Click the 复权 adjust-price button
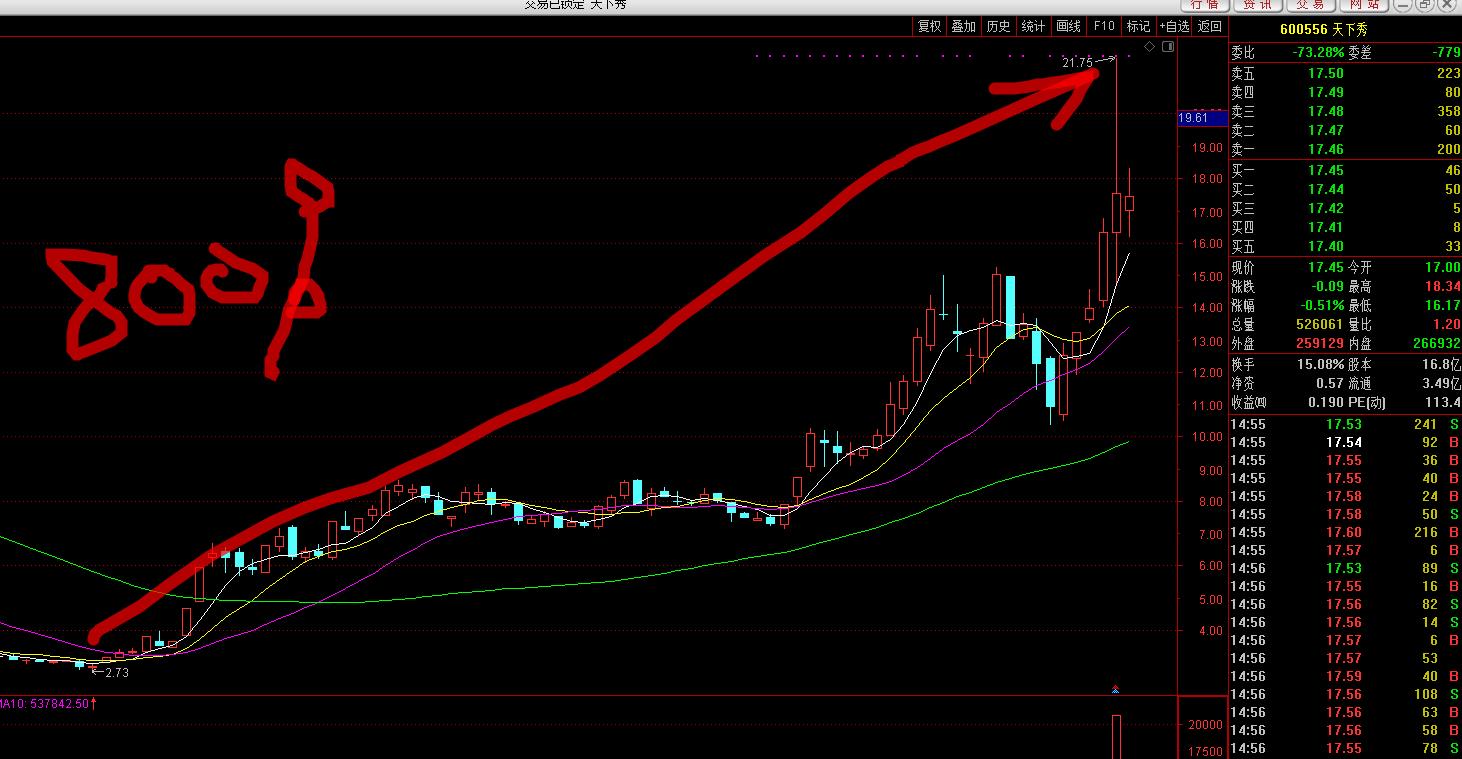Image resolution: width=1462 pixels, height=759 pixels. [x=930, y=27]
